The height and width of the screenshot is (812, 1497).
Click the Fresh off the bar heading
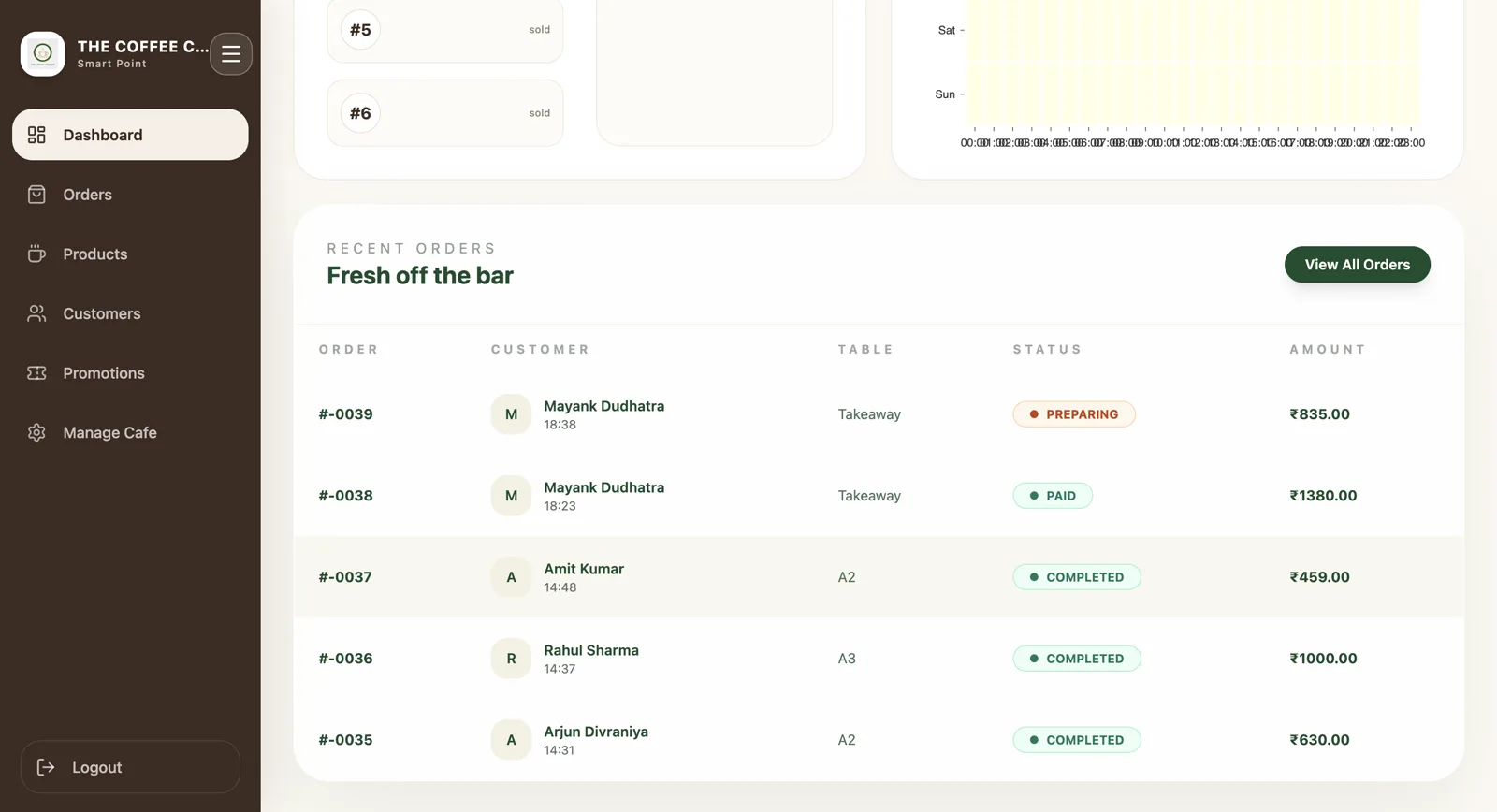click(420, 276)
